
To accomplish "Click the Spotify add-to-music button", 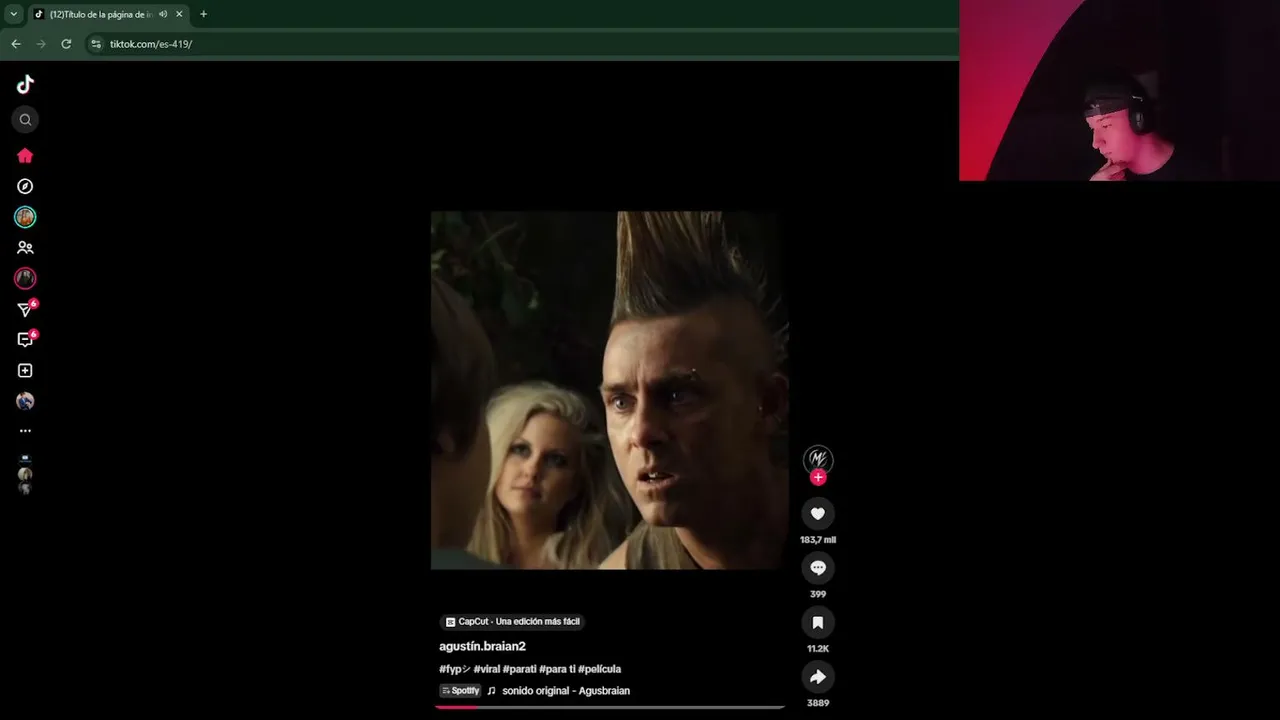I will click(x=461, y=691).
